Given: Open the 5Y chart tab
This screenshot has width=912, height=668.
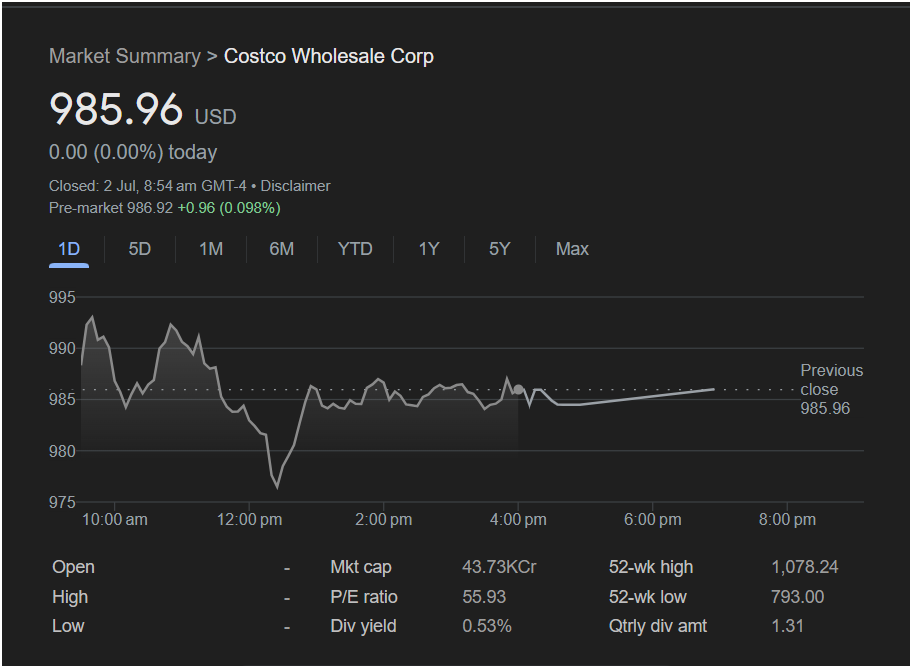Looking at the screenshot, I should coord(500,249).
